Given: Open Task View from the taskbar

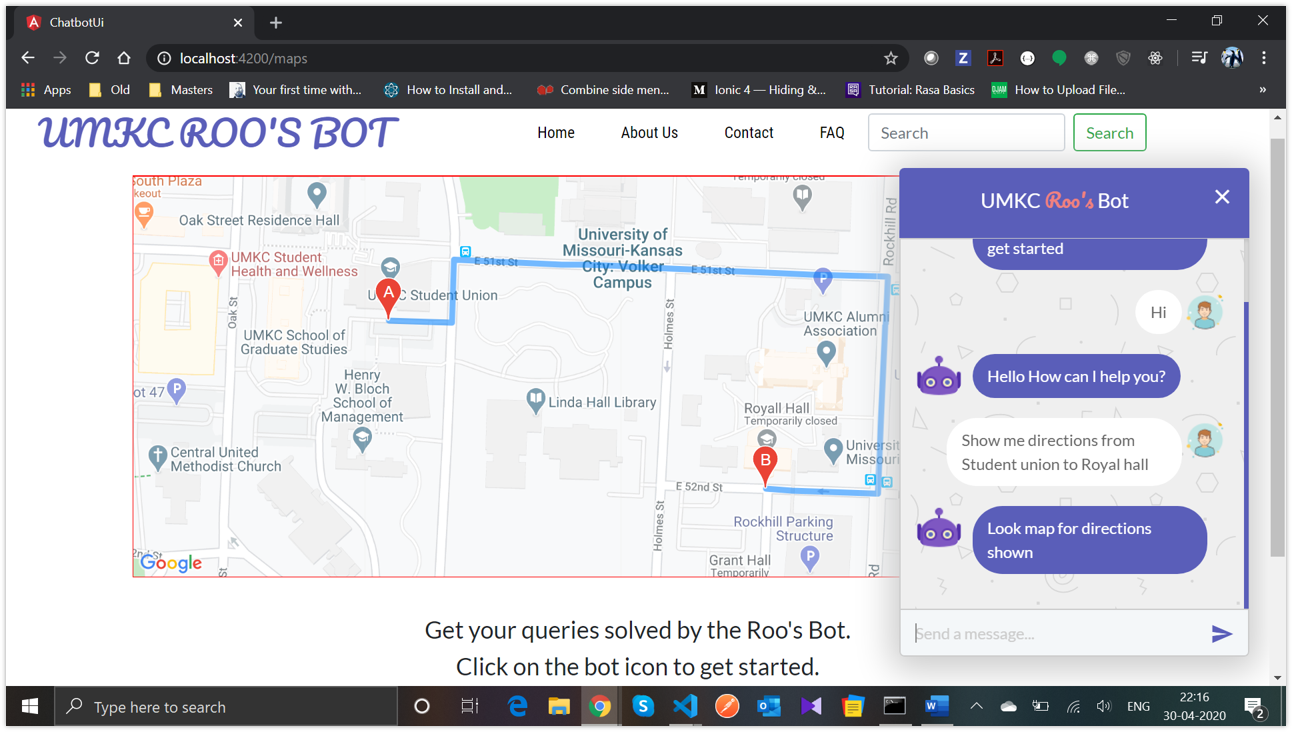Looking at the screenshot, I should pos(469,707).
